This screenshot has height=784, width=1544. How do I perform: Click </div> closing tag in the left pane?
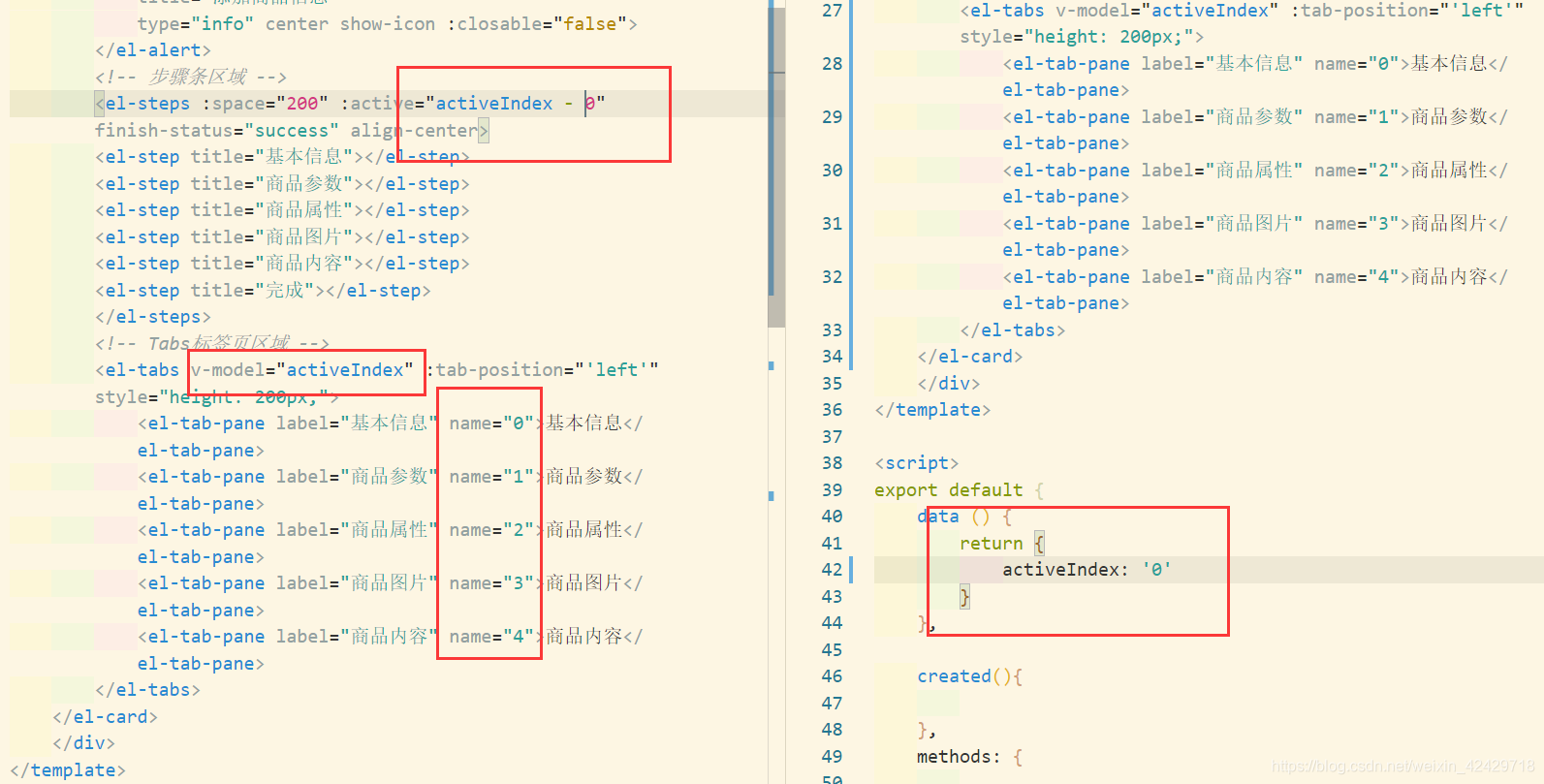point(83,743)
